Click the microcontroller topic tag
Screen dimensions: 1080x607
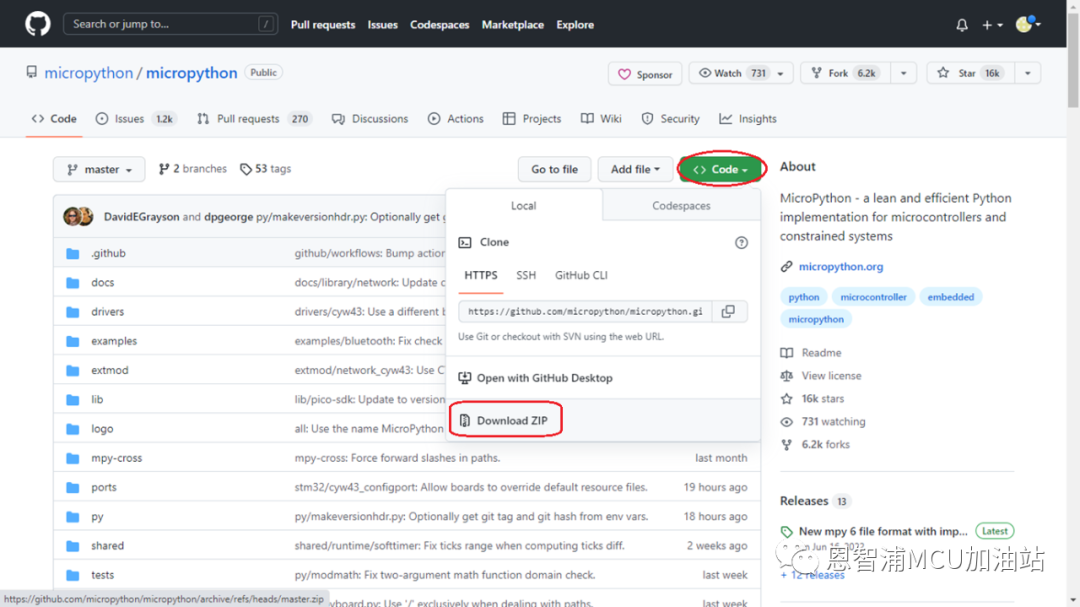873,297
